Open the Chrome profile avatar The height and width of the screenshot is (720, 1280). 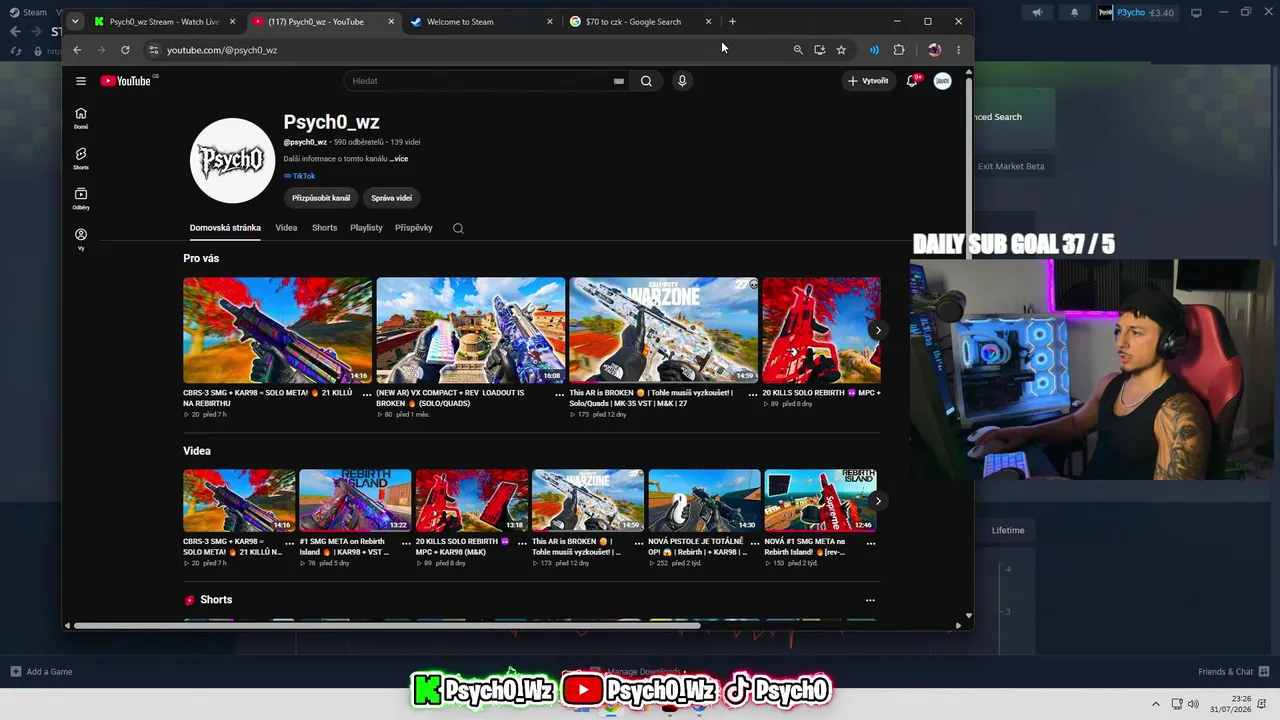[x=934, y=50]
